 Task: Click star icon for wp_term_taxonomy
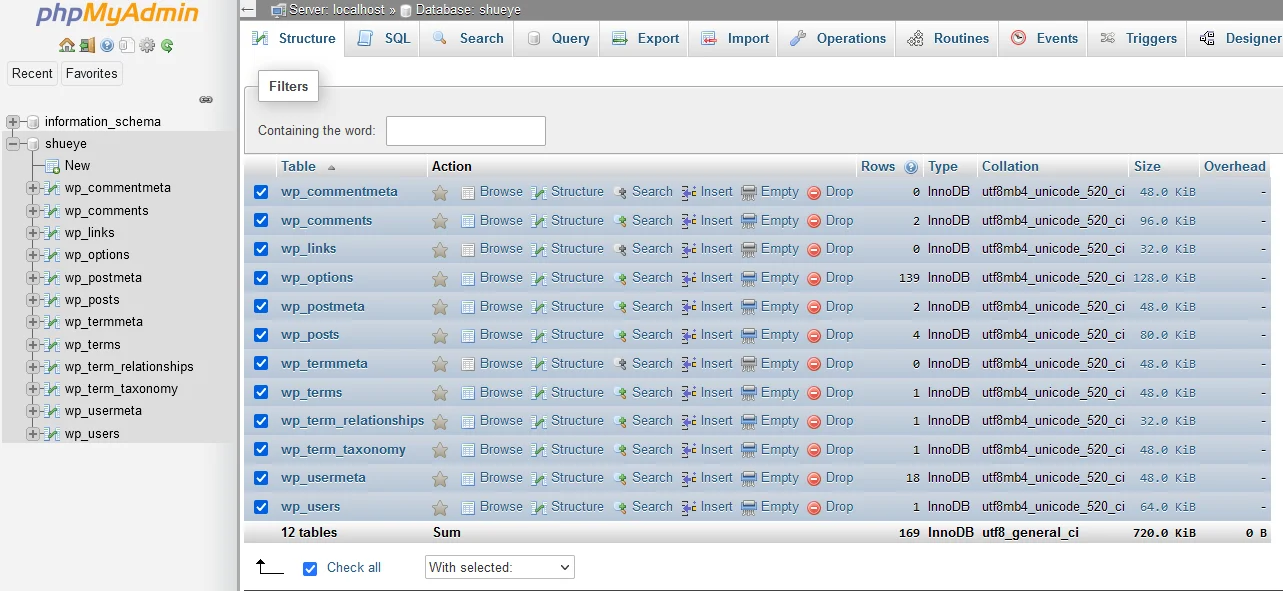440,450
